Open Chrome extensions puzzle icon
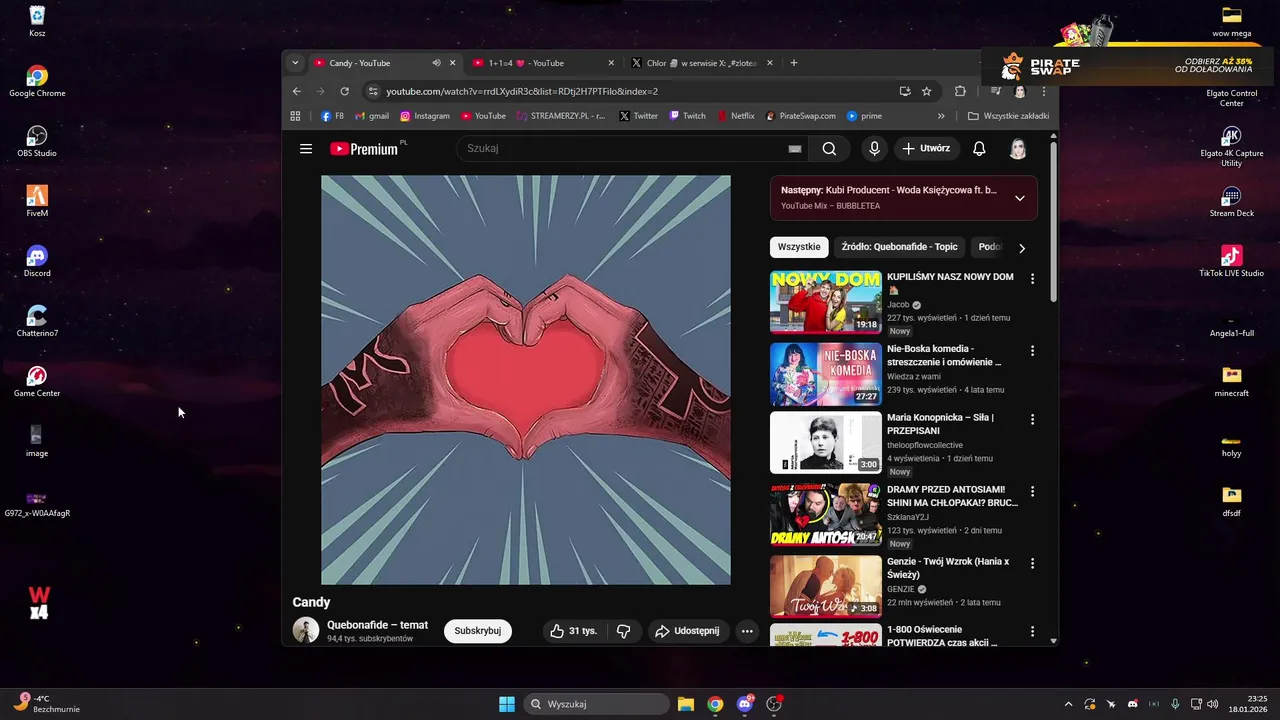The image size is (1280, 720). tap(960, 91)
